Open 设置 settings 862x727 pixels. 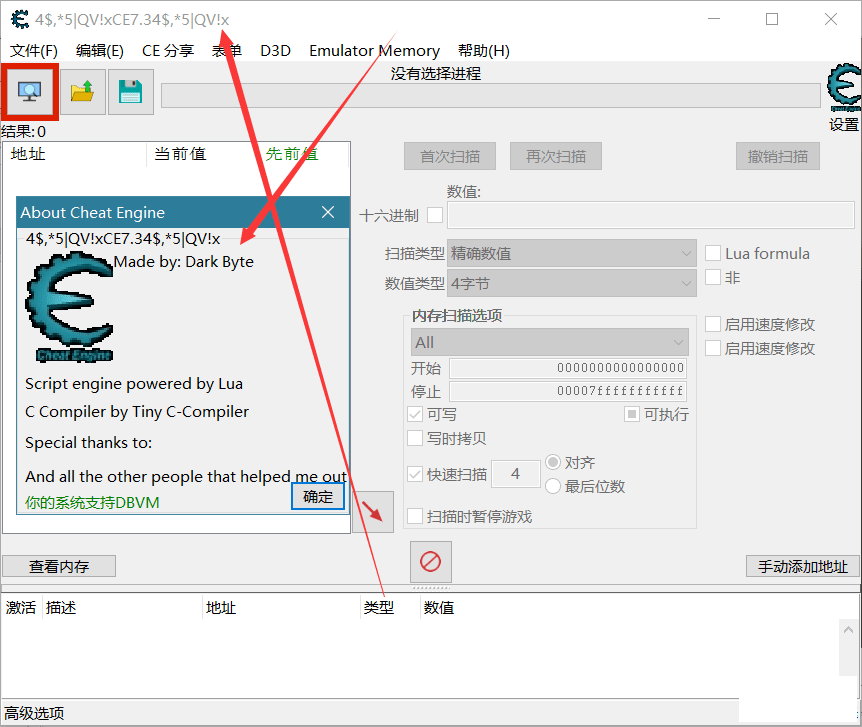coord(844,125)
